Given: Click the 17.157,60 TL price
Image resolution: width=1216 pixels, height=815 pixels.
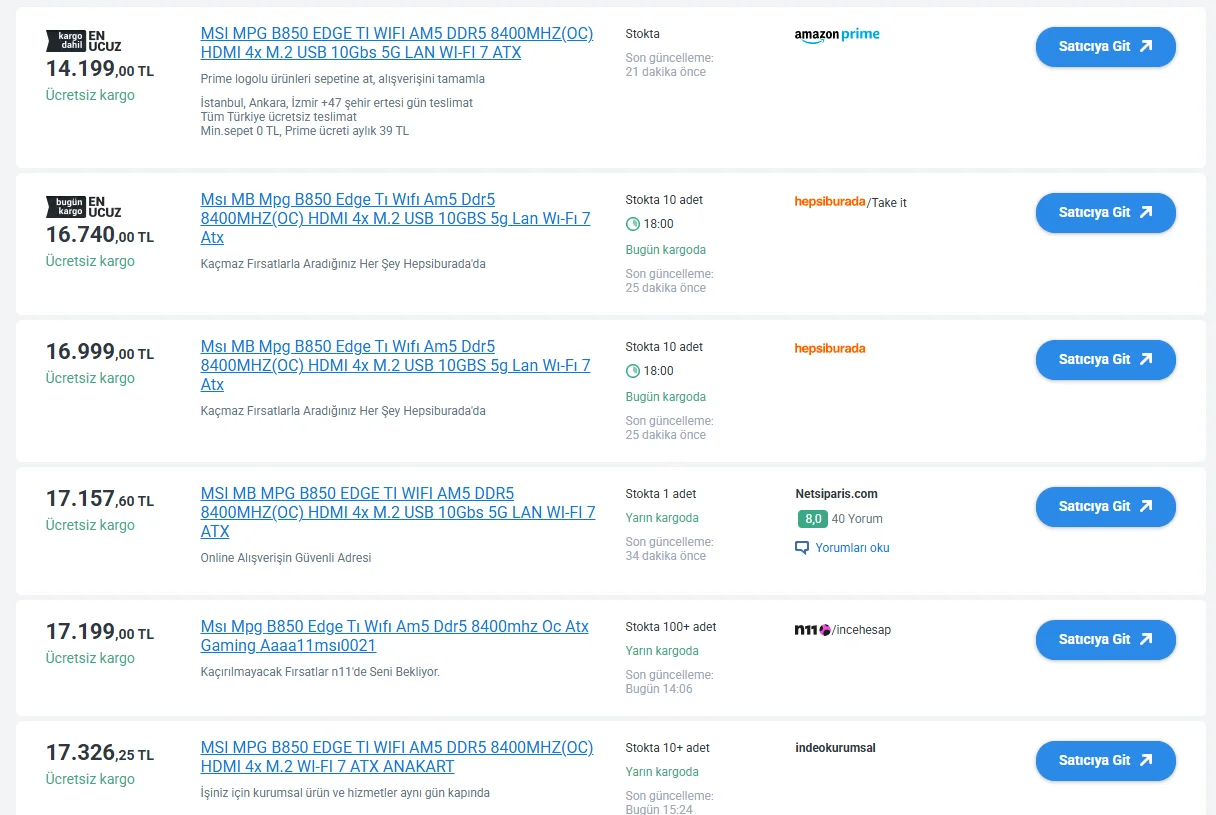Looking at the screenshot, I should pos(100,499).
